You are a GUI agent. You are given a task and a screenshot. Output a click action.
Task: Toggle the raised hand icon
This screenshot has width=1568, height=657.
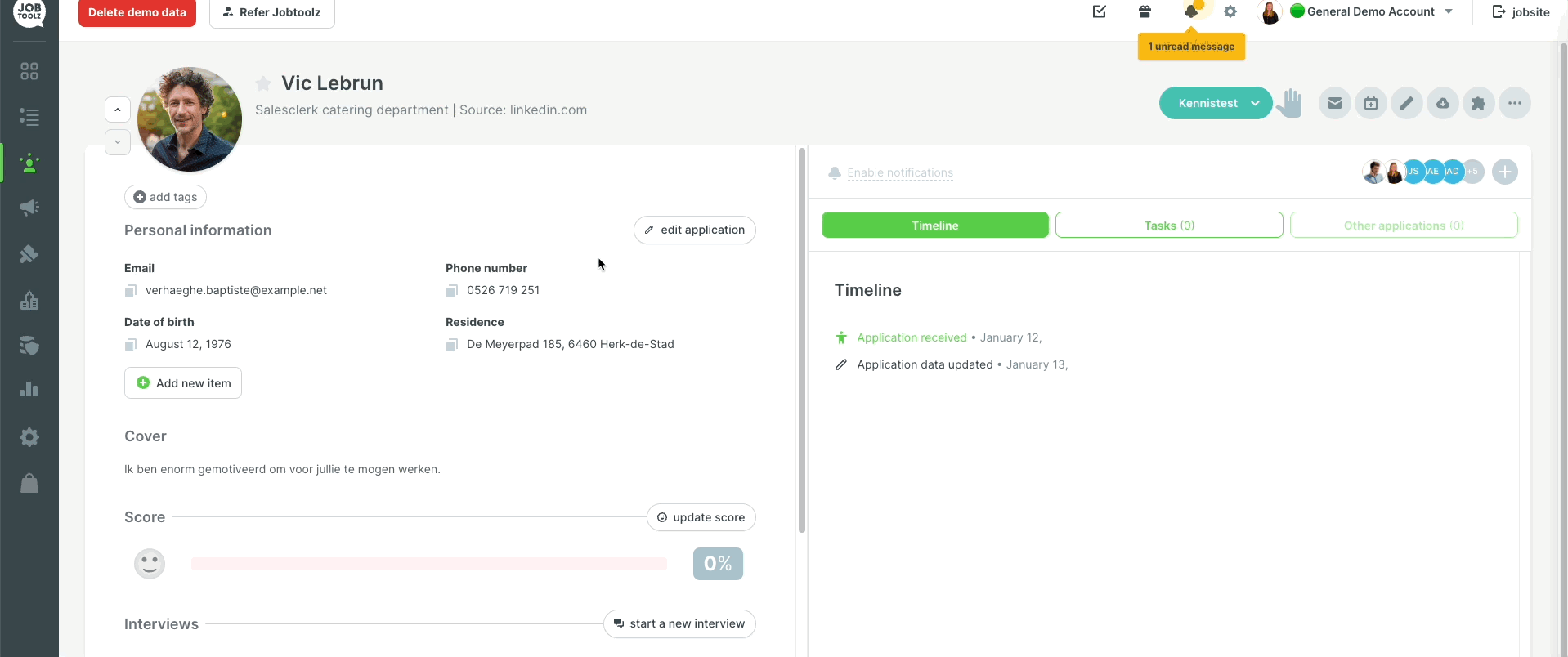1290,104
